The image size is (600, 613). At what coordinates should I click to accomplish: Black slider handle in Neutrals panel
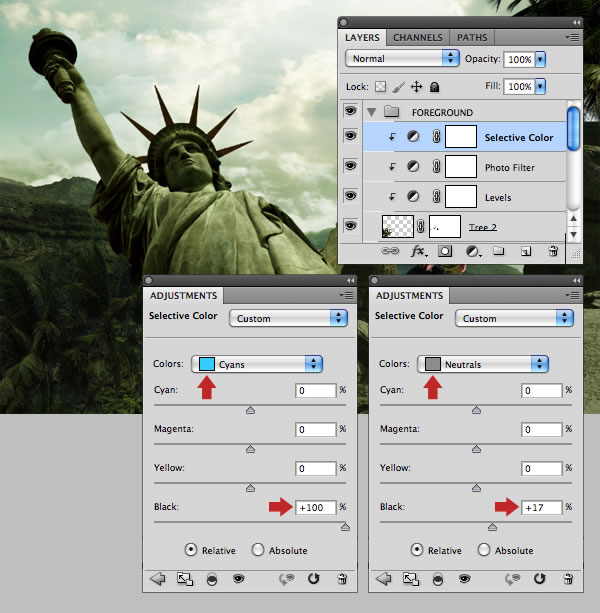(x=493, y=527)
